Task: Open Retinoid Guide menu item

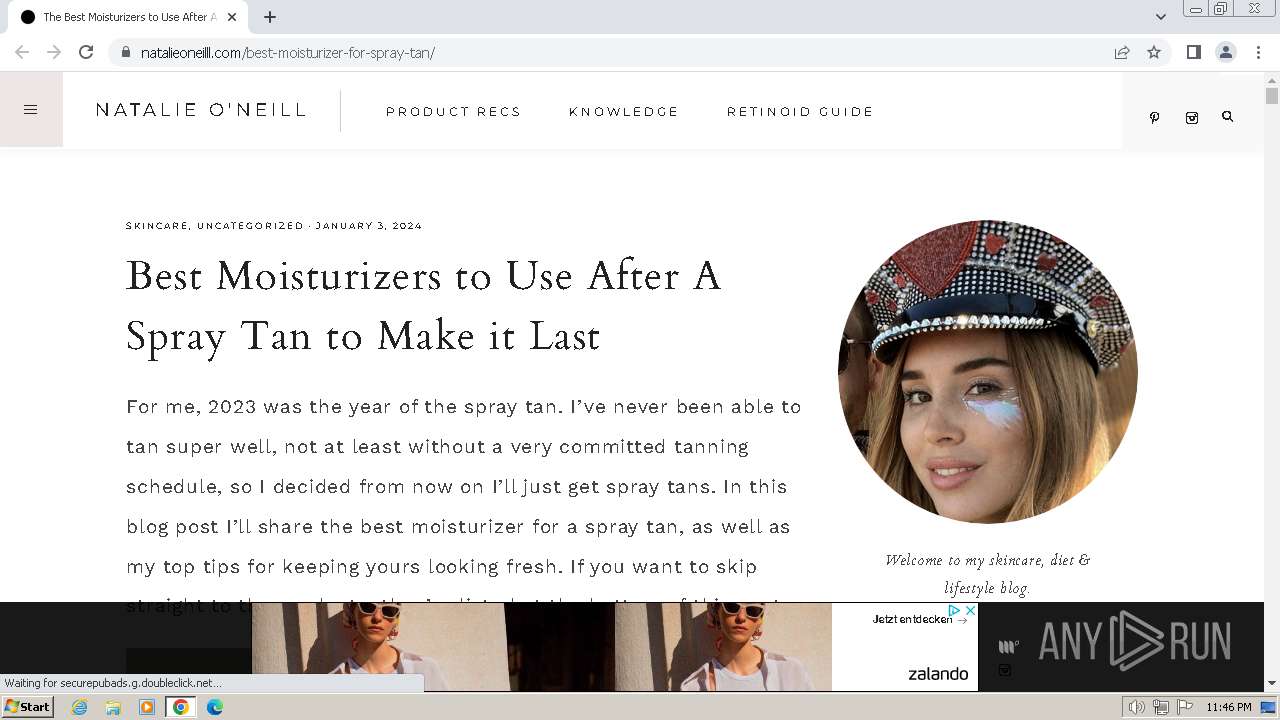Action: pos(800,111)
